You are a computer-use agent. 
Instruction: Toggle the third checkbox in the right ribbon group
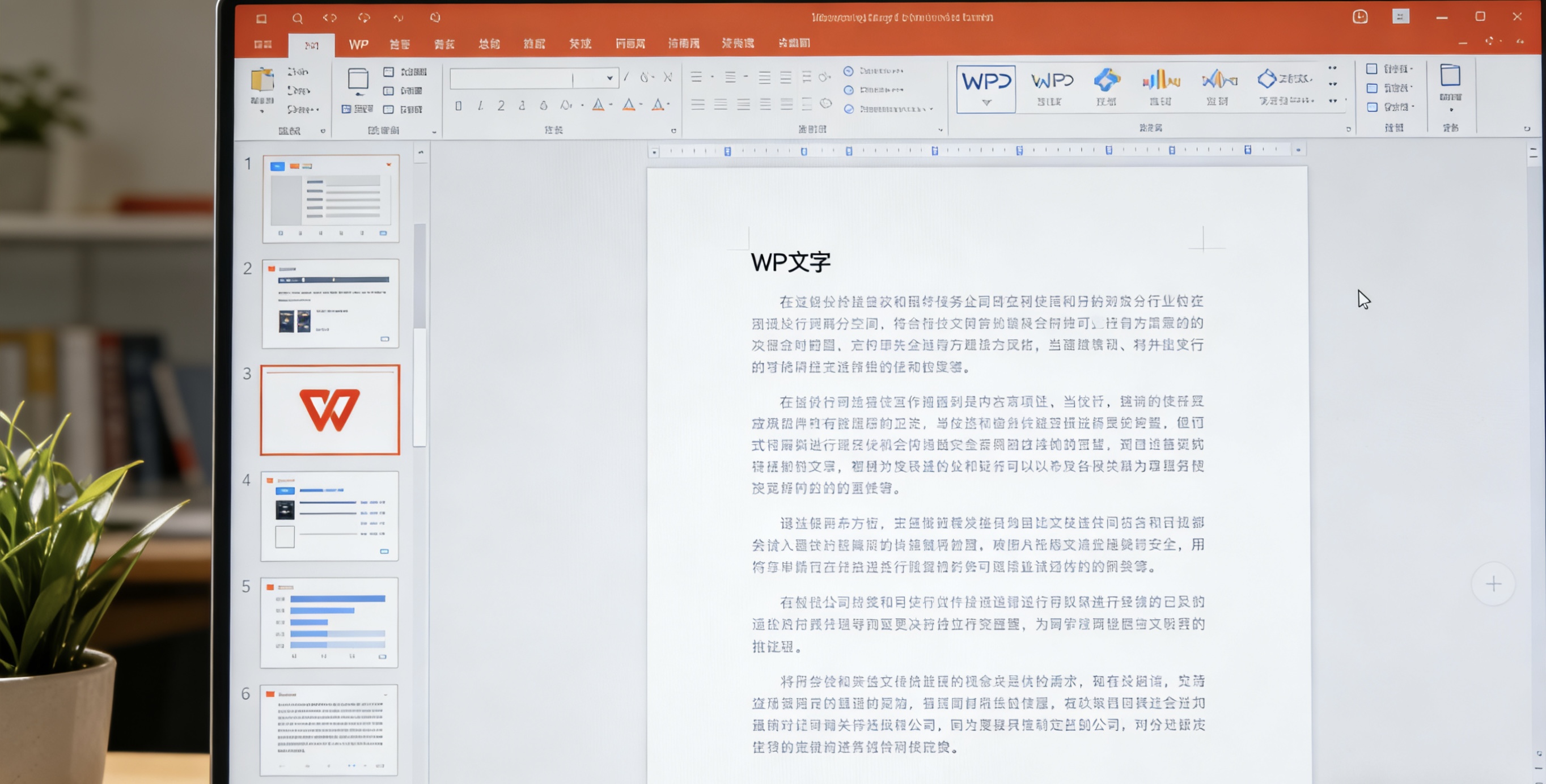(x=1371, y=108)
